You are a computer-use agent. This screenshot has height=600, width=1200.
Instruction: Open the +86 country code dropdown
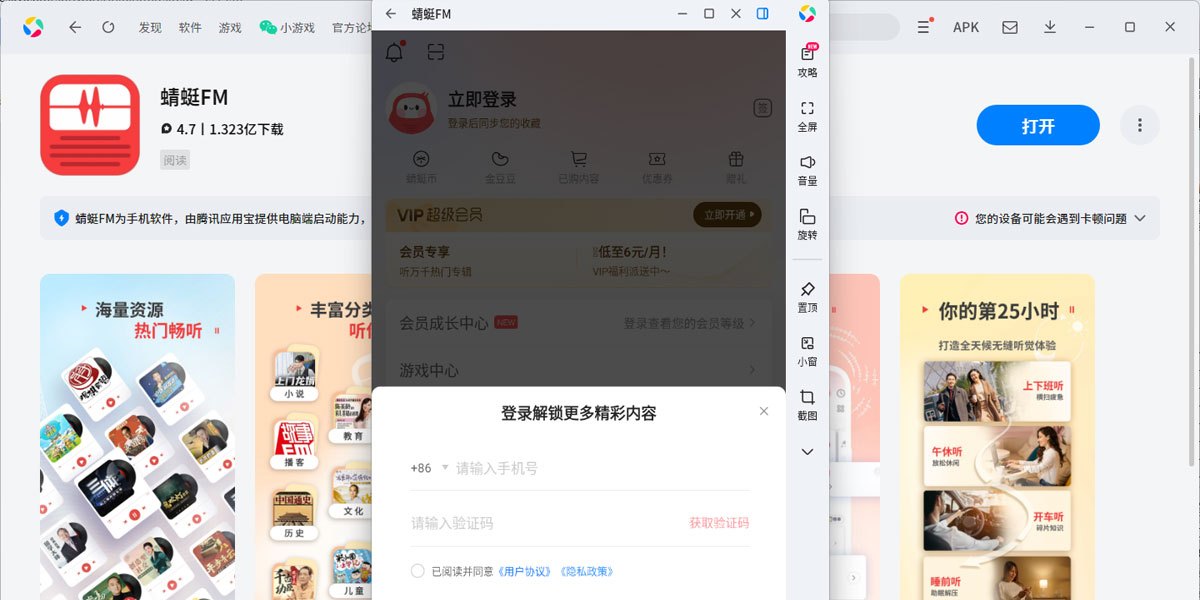click(427, 467)
